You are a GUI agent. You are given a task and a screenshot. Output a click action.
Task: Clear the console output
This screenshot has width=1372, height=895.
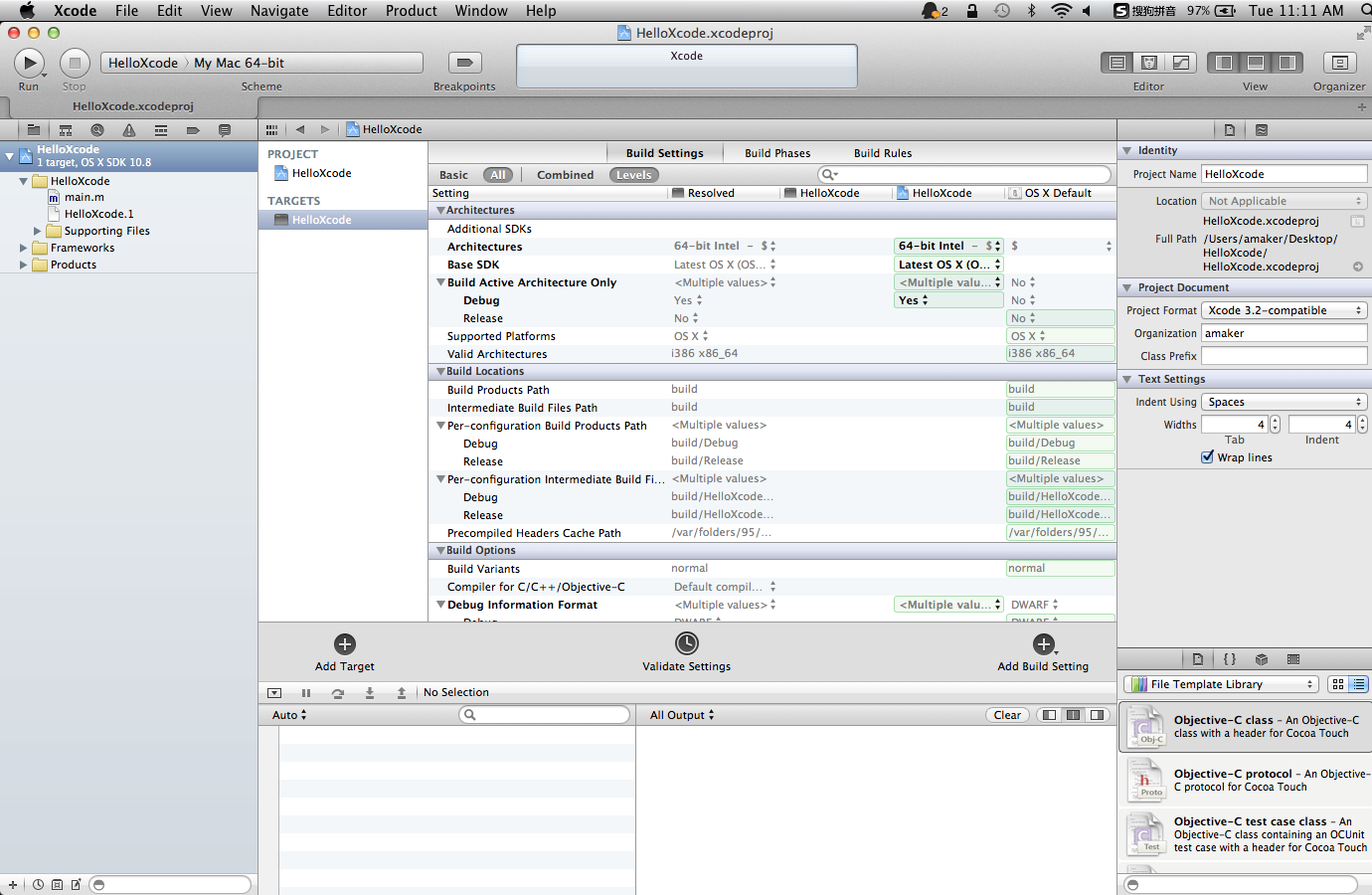(1007, 715)
